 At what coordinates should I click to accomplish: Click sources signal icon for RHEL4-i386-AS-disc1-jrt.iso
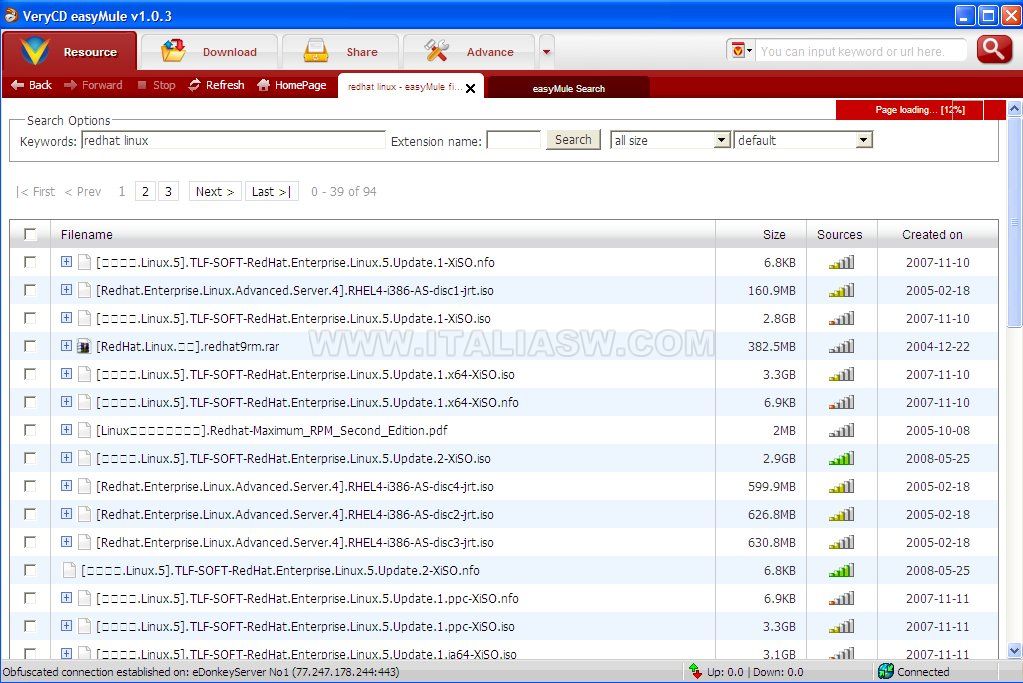coord(842,290)
